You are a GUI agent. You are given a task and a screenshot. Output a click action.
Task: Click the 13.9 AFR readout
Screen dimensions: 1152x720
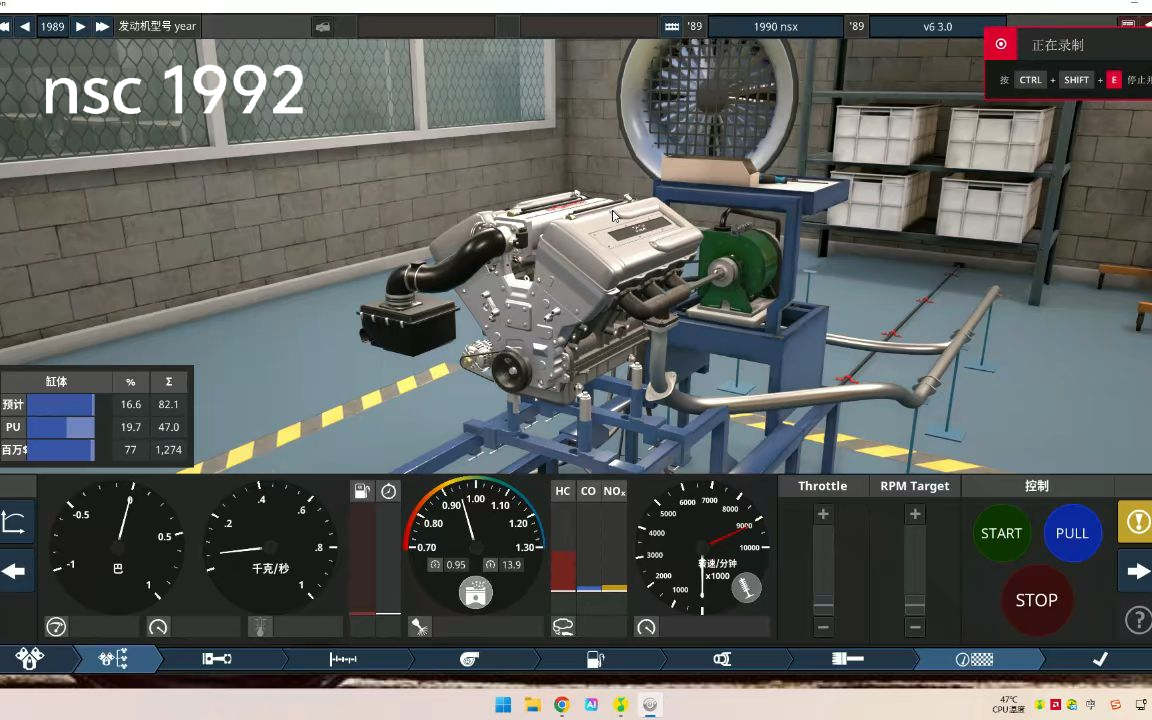(x=504, y=565)
